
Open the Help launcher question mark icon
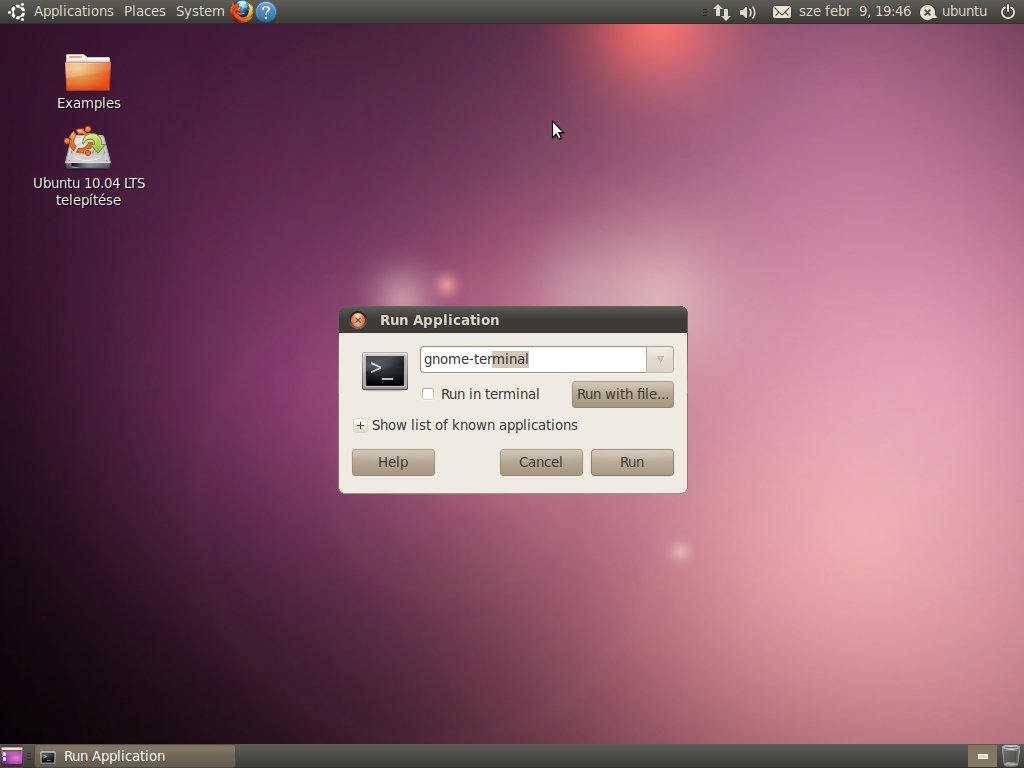tap(266, 11)
